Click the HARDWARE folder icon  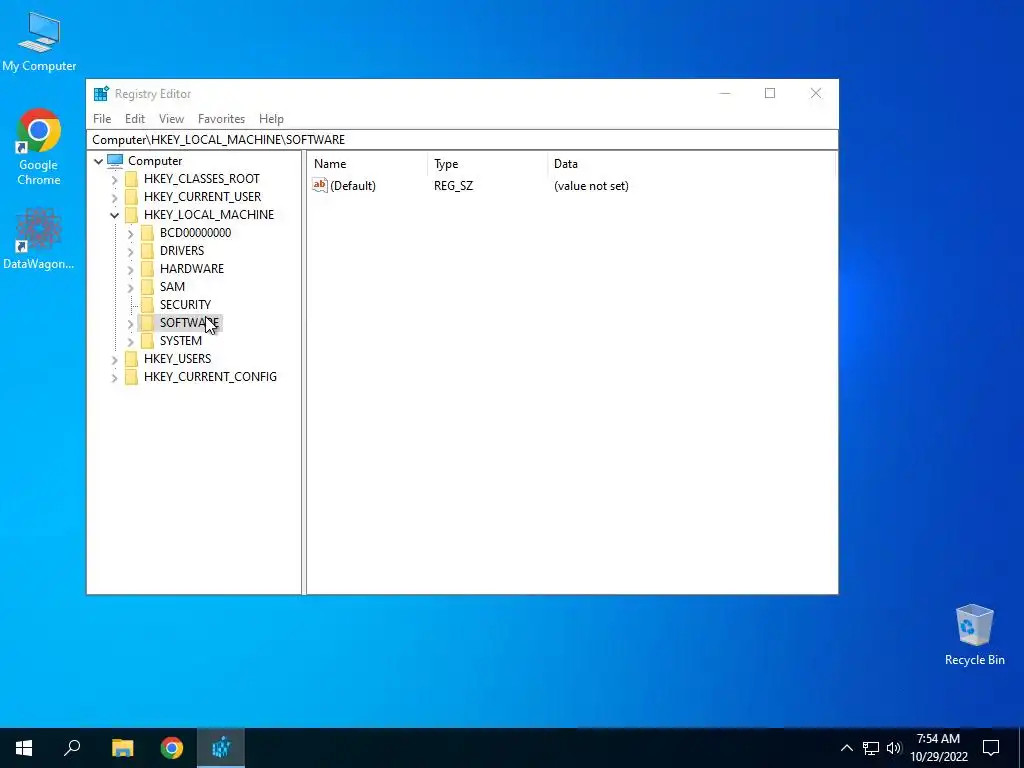pyautogui.click(x=148, y=269)
